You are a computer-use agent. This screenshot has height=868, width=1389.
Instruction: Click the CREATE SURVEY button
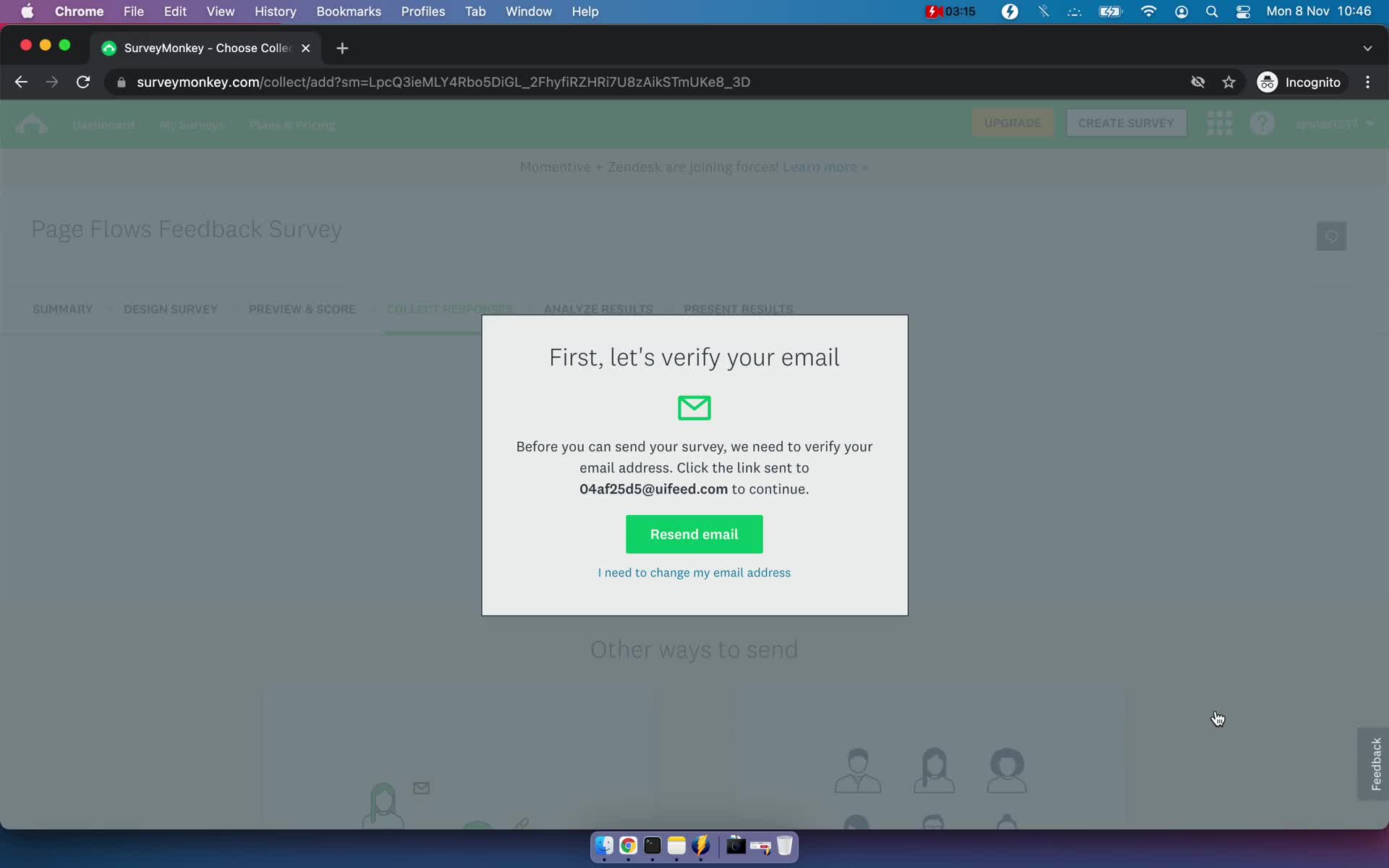pyautogui.click(x=1125, y=123)
